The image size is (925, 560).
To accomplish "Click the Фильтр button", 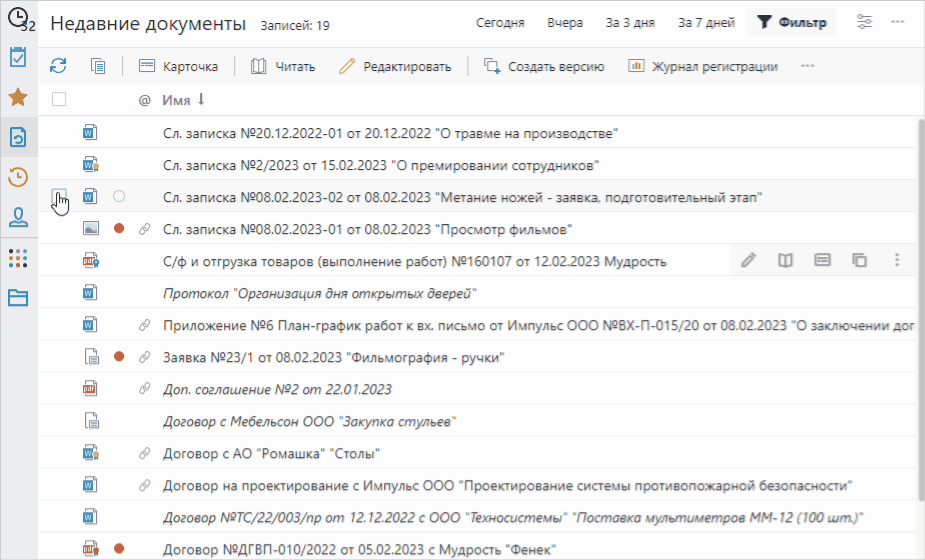I will pos(792,22).
